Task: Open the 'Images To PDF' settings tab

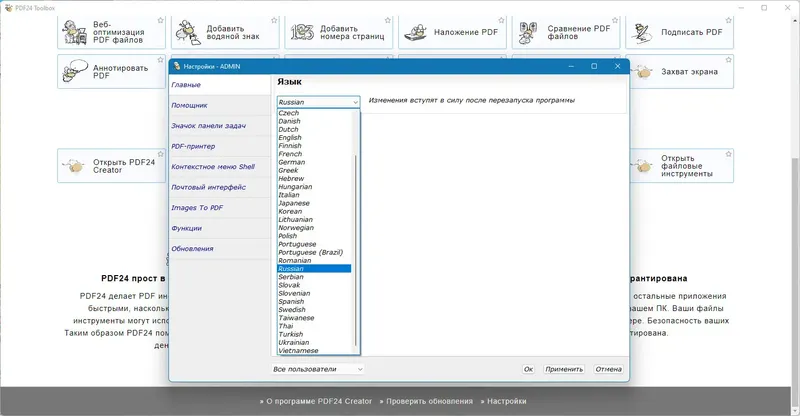Action: pos(220,208)
